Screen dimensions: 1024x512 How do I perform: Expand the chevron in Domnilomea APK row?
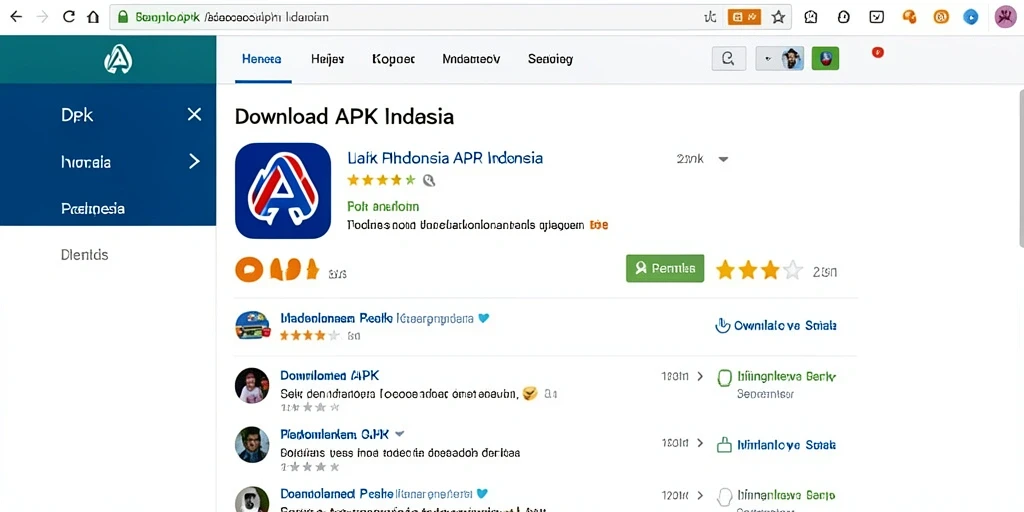[700, 376]
